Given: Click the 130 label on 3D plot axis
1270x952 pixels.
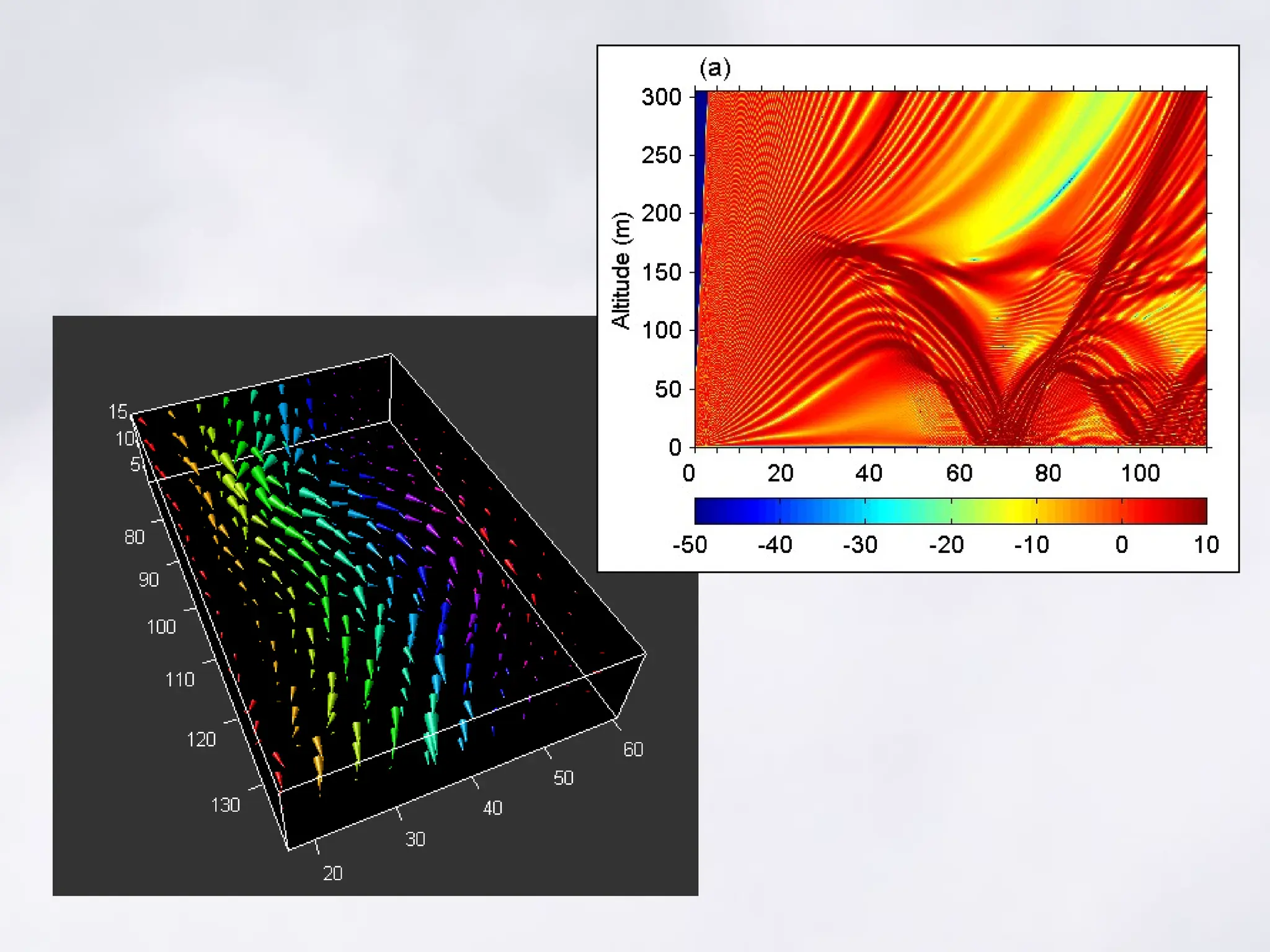Looking at the screenshot, I should 225,804.
